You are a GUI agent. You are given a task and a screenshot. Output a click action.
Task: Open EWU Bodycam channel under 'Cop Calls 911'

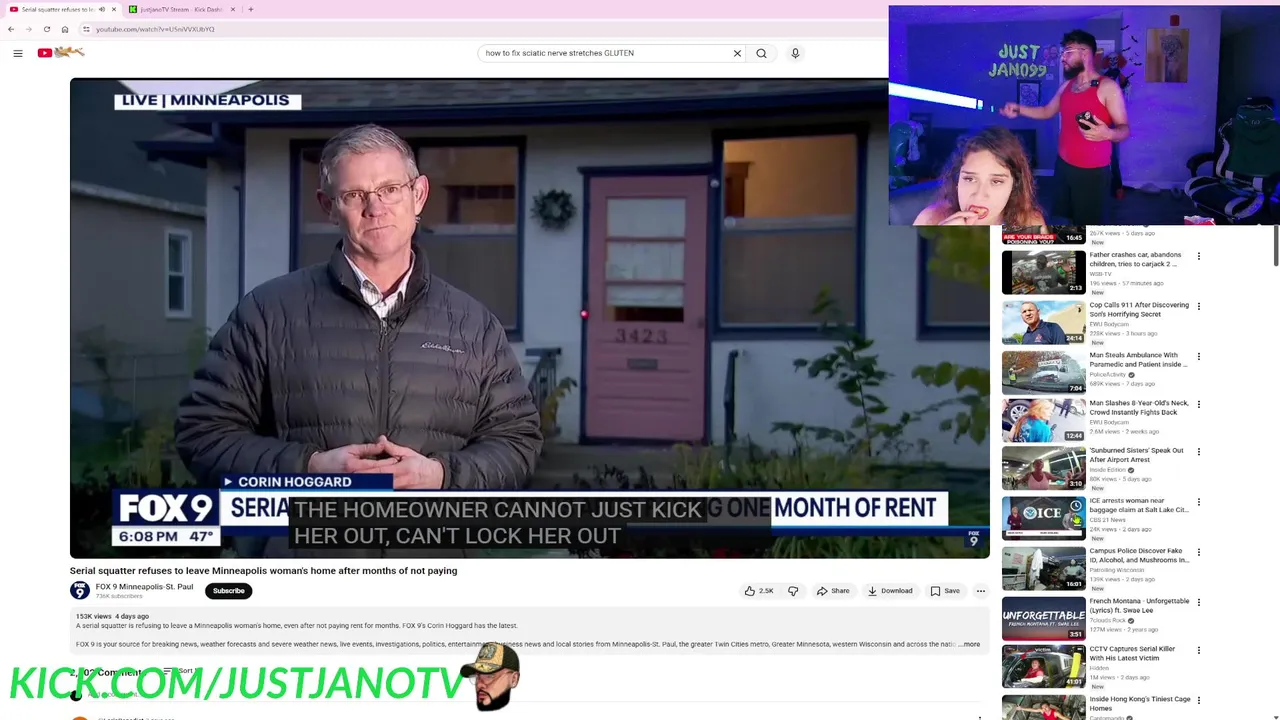click(x=1109, y=324)
